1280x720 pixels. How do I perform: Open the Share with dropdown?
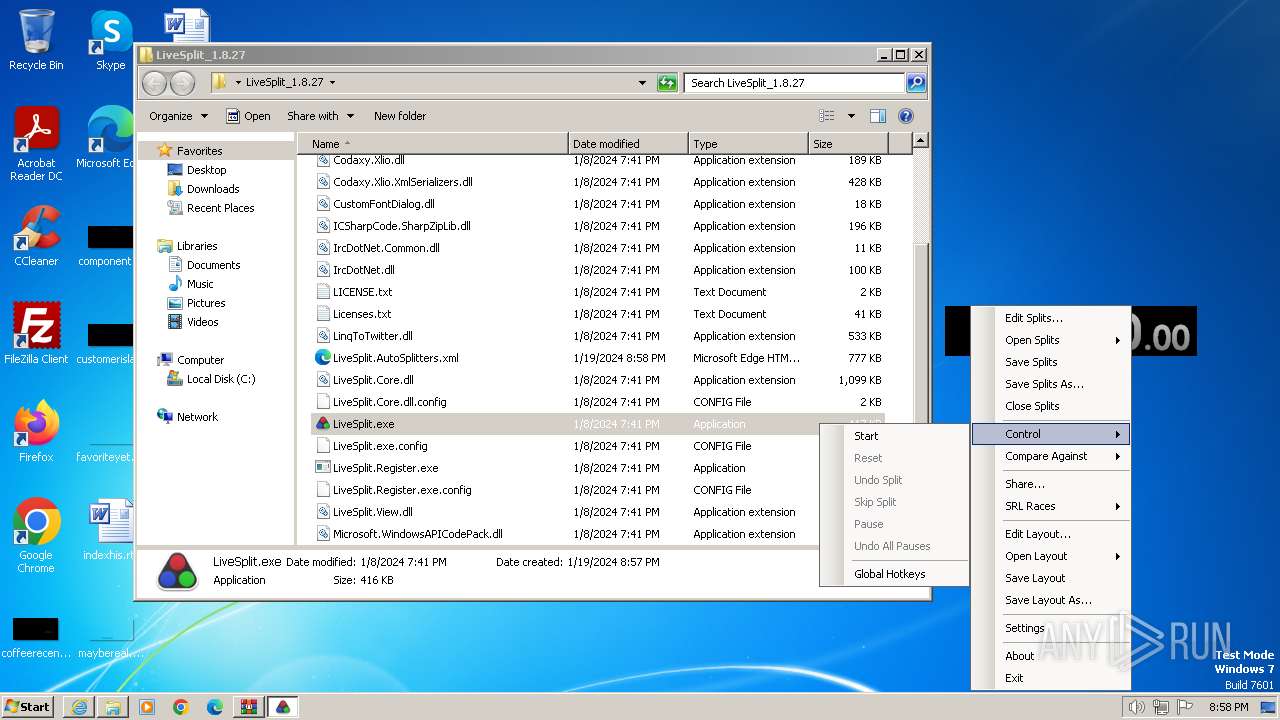[x=320, y=116]
